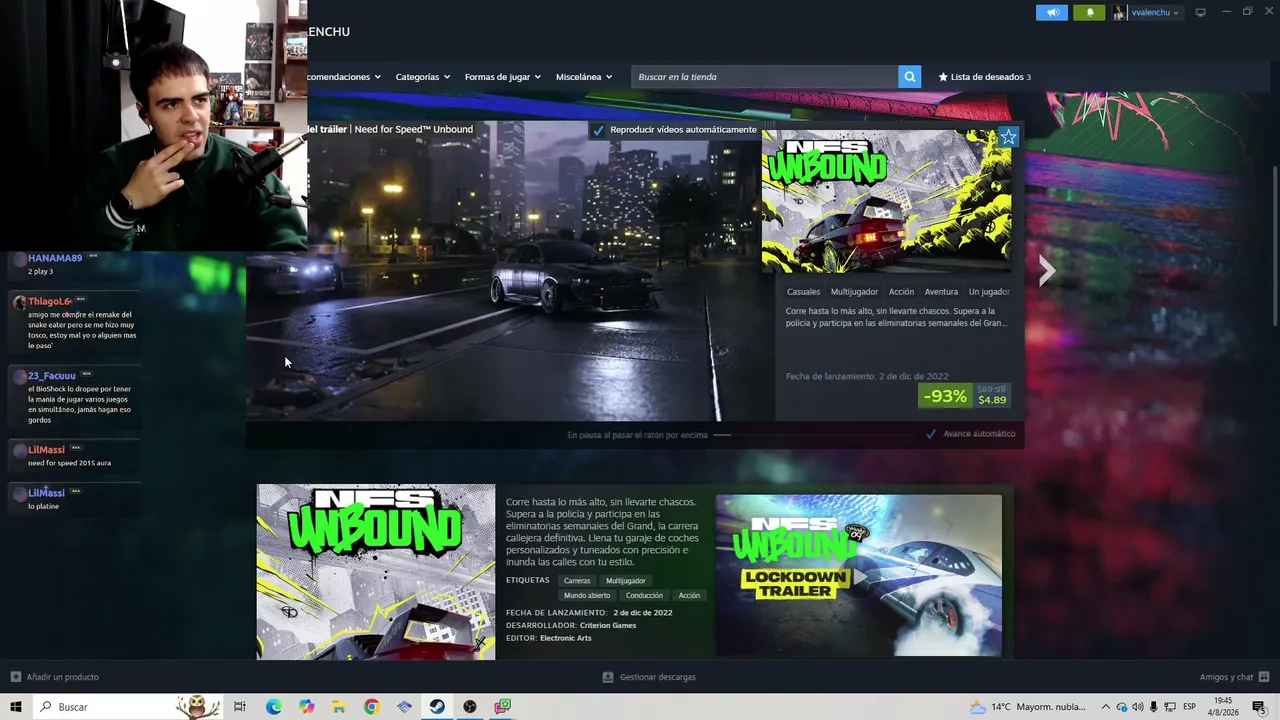
Task: Play the NFS Unbound Lockdown Trailer thumbnail
Action: (858, 576)
